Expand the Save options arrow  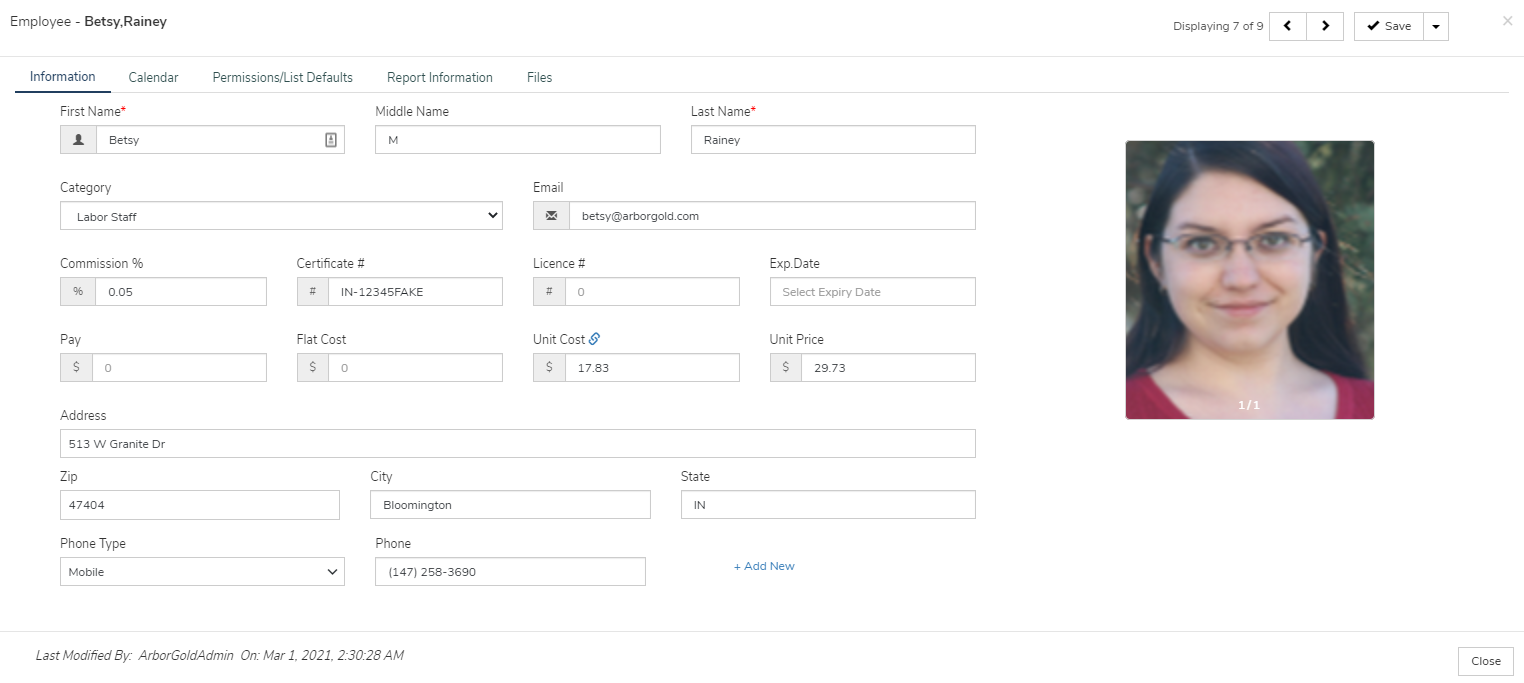(1436, 26)
